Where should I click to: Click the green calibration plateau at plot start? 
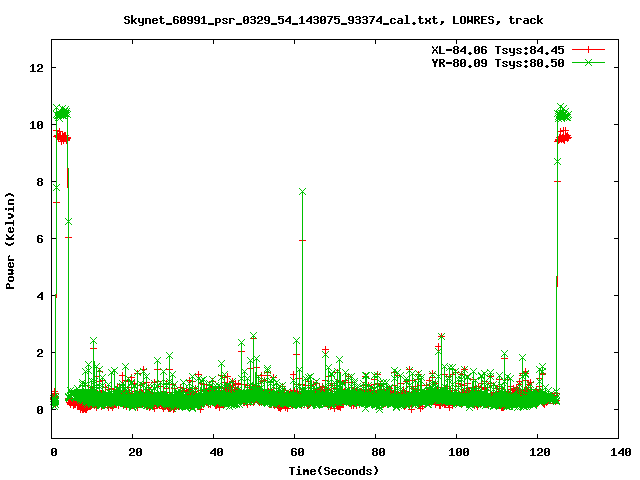pyautogui.click(x=63, y=112)
